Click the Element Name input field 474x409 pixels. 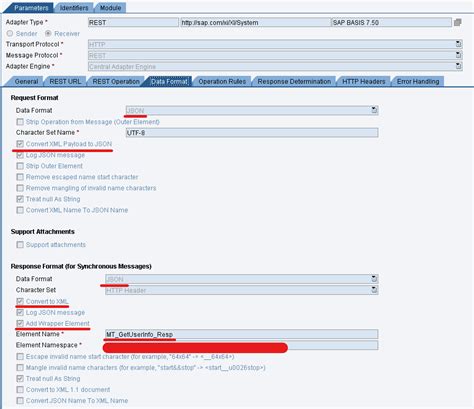tap(242, 334)
